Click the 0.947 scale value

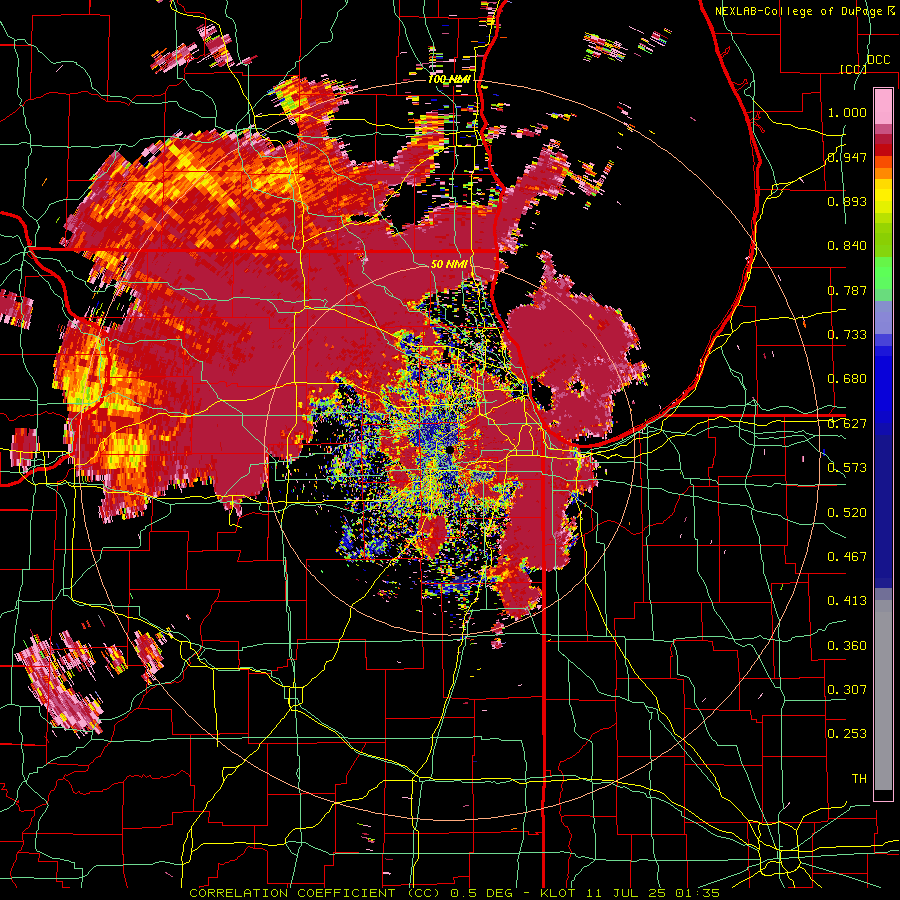pos(847,157)
